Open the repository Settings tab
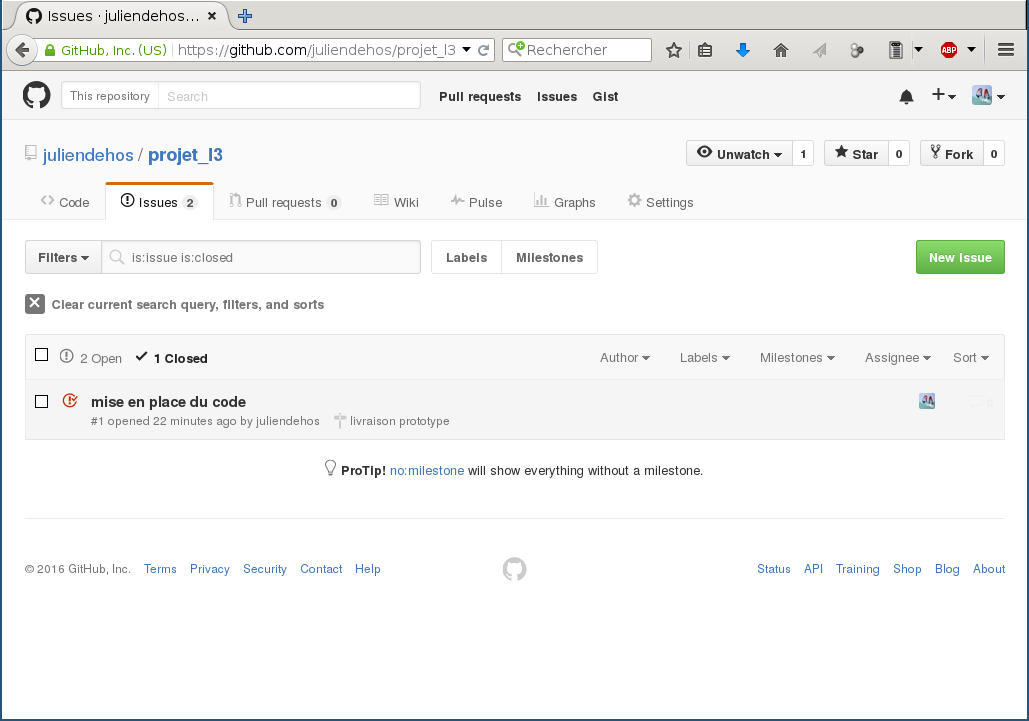The width and height of the screenshot is (1029, 721). 660,202
